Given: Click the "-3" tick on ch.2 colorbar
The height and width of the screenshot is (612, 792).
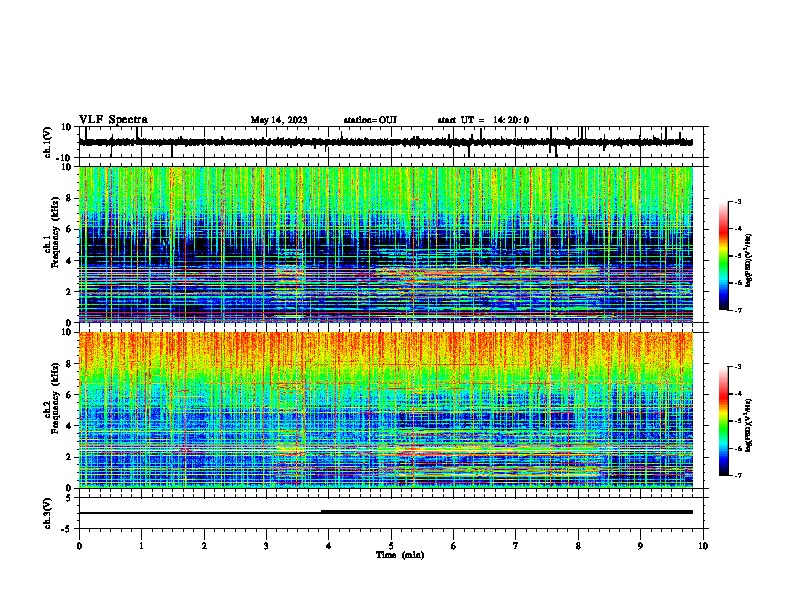Looking at the screenshot, I should coord(738,367).
